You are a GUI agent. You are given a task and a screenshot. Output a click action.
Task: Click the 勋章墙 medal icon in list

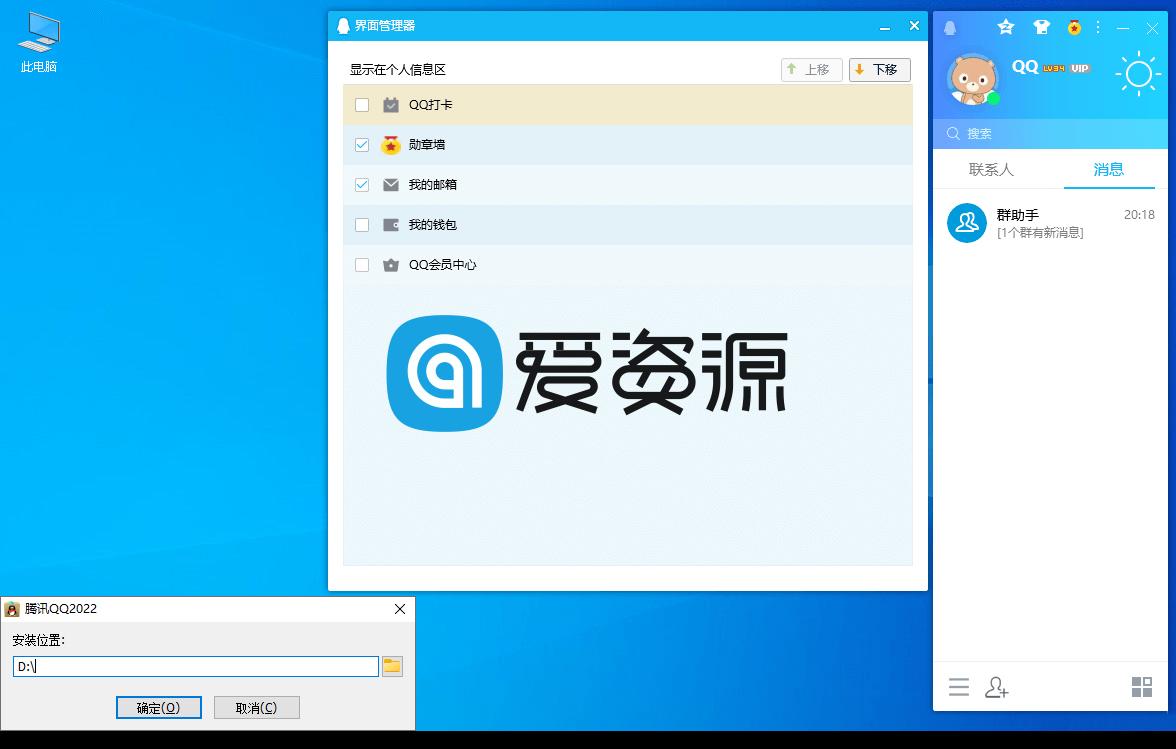pyautogui.click(x=391, y=145)
